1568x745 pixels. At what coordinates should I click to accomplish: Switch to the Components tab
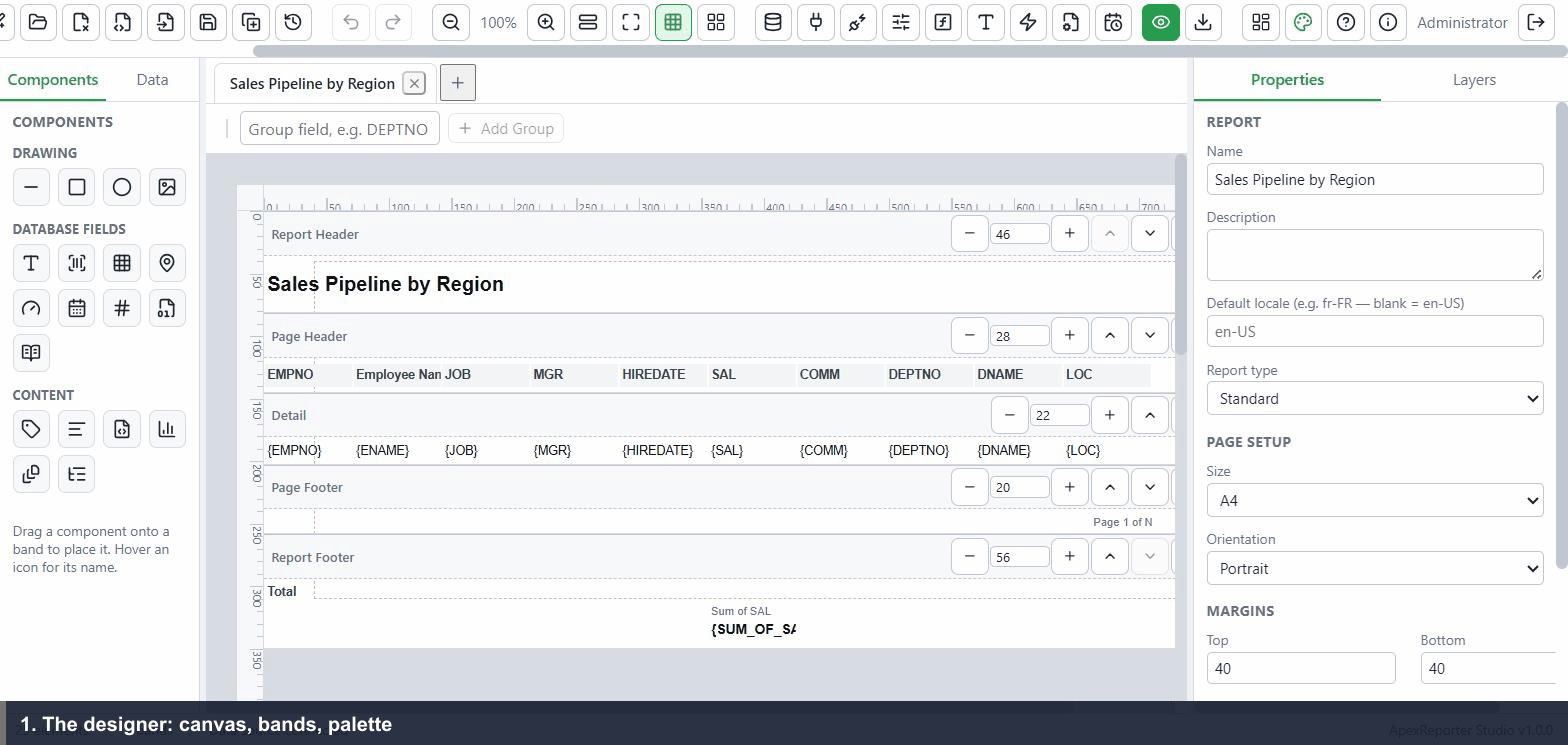53,80
